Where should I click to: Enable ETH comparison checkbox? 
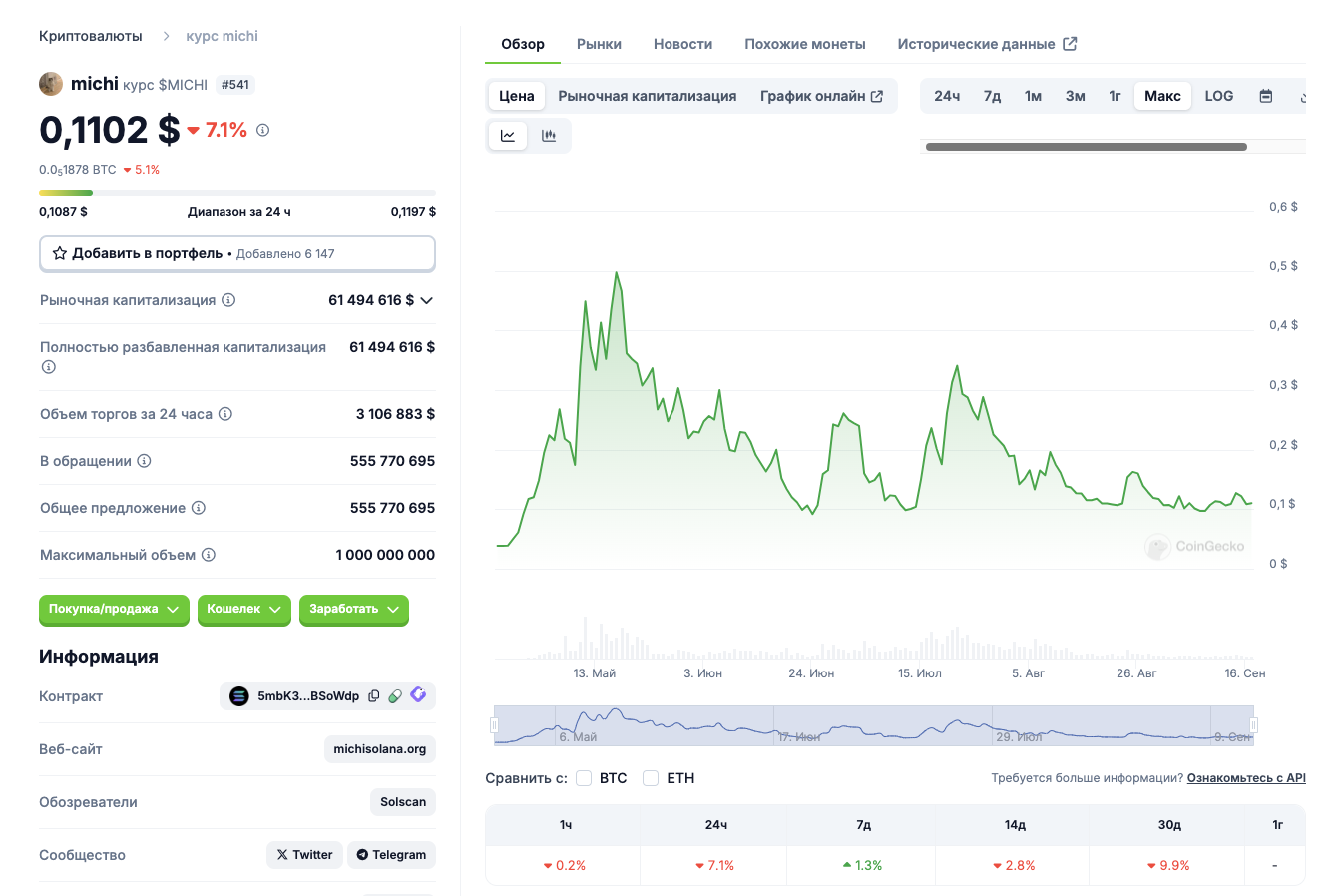click(651, 778)
